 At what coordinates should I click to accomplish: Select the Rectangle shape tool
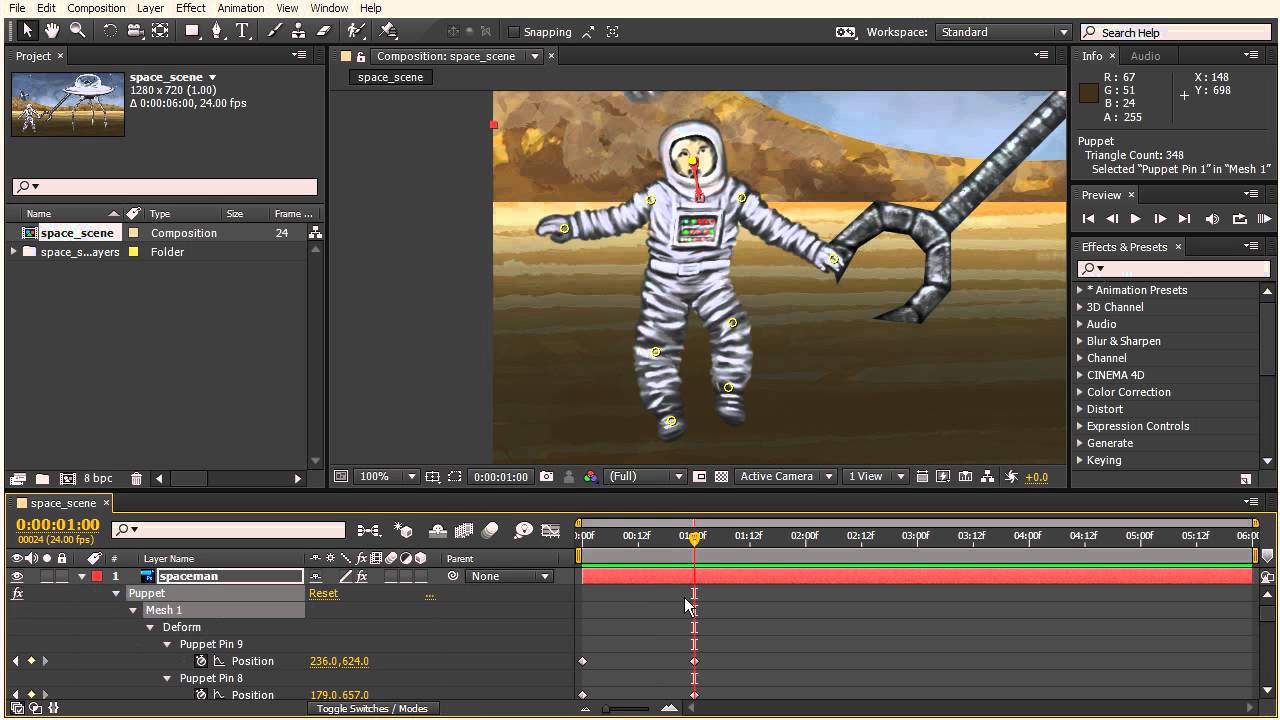pyautogui.click(x=193, y=31)
